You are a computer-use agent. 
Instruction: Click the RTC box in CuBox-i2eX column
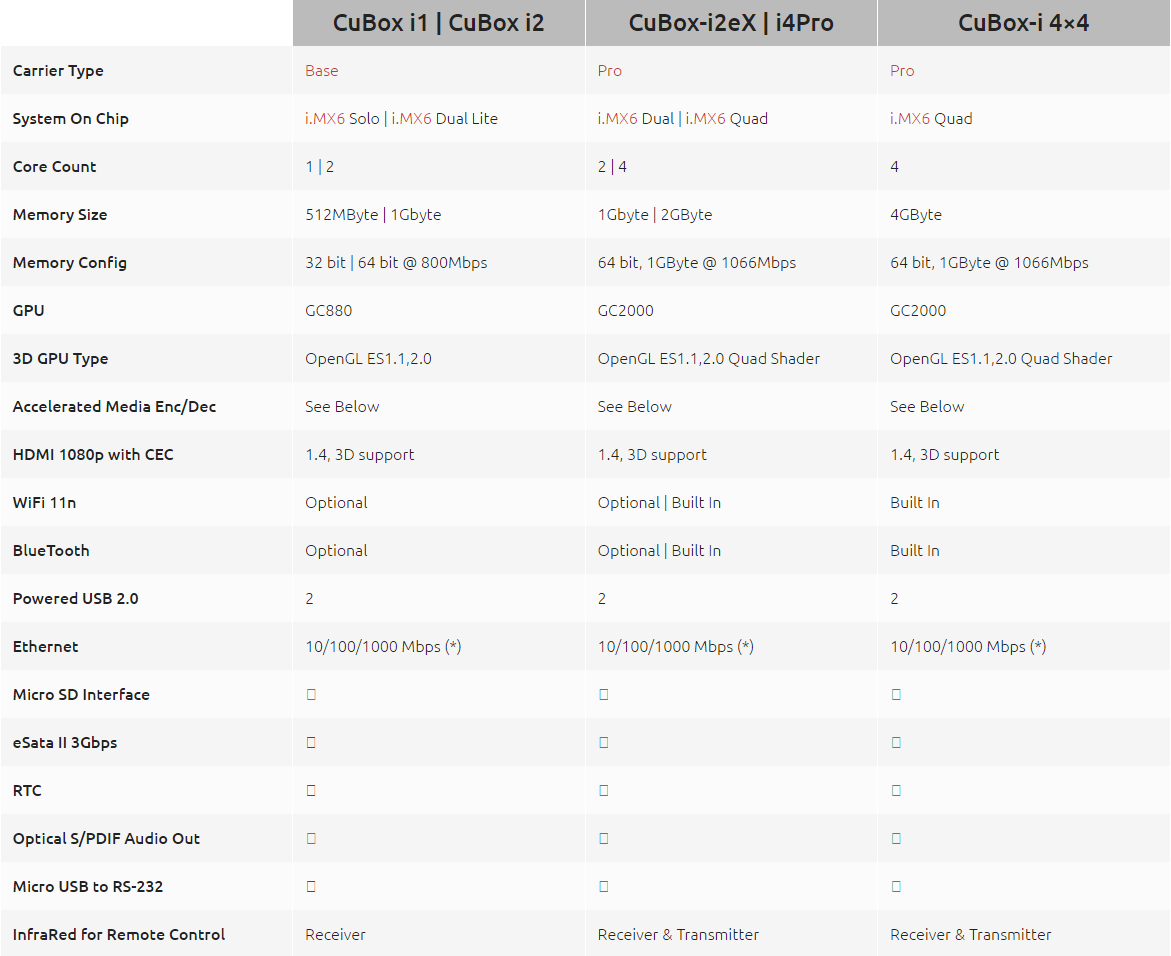click(x=603, y=790)
